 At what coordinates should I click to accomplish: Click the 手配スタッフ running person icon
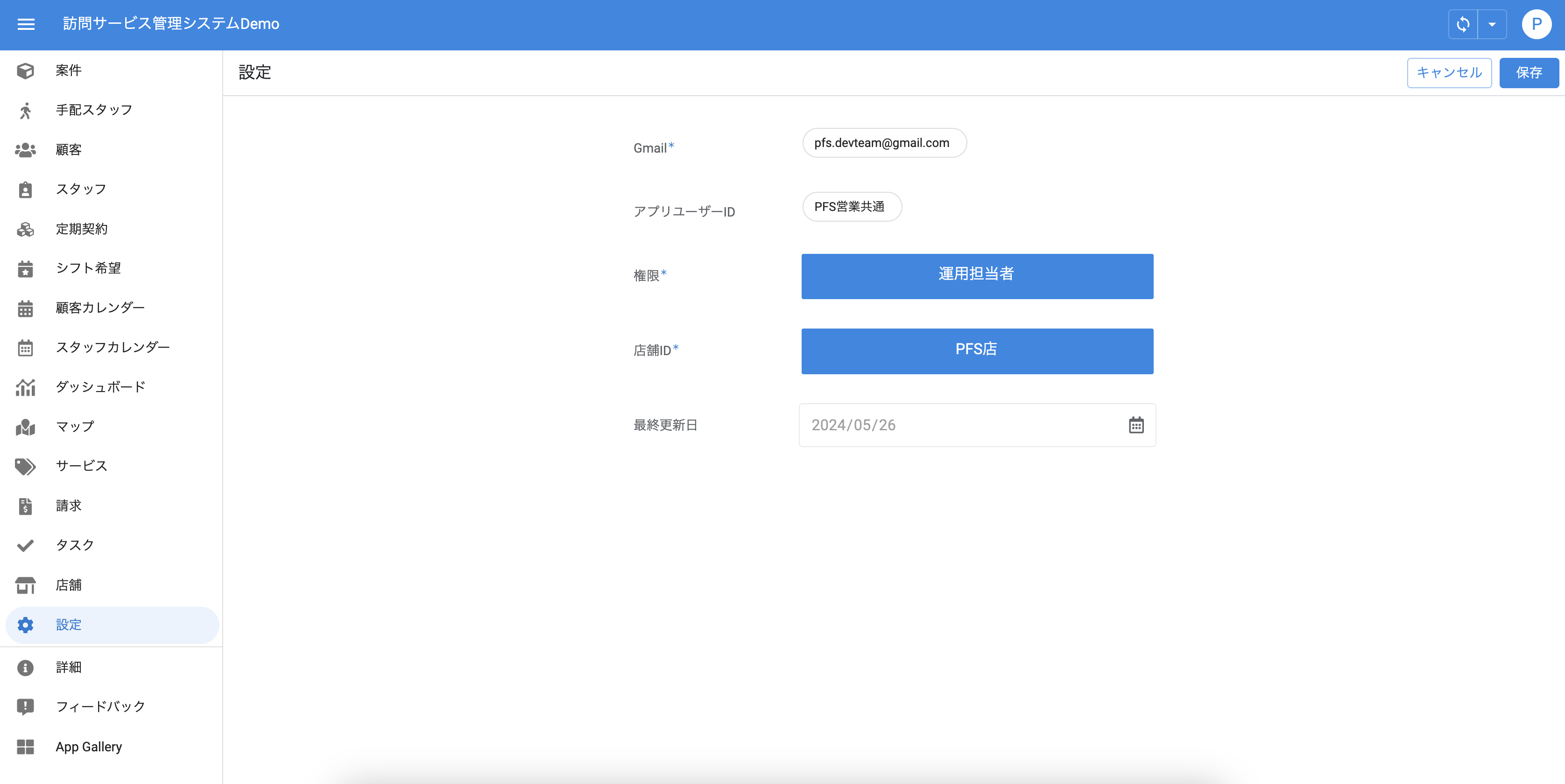coord(26,111)
